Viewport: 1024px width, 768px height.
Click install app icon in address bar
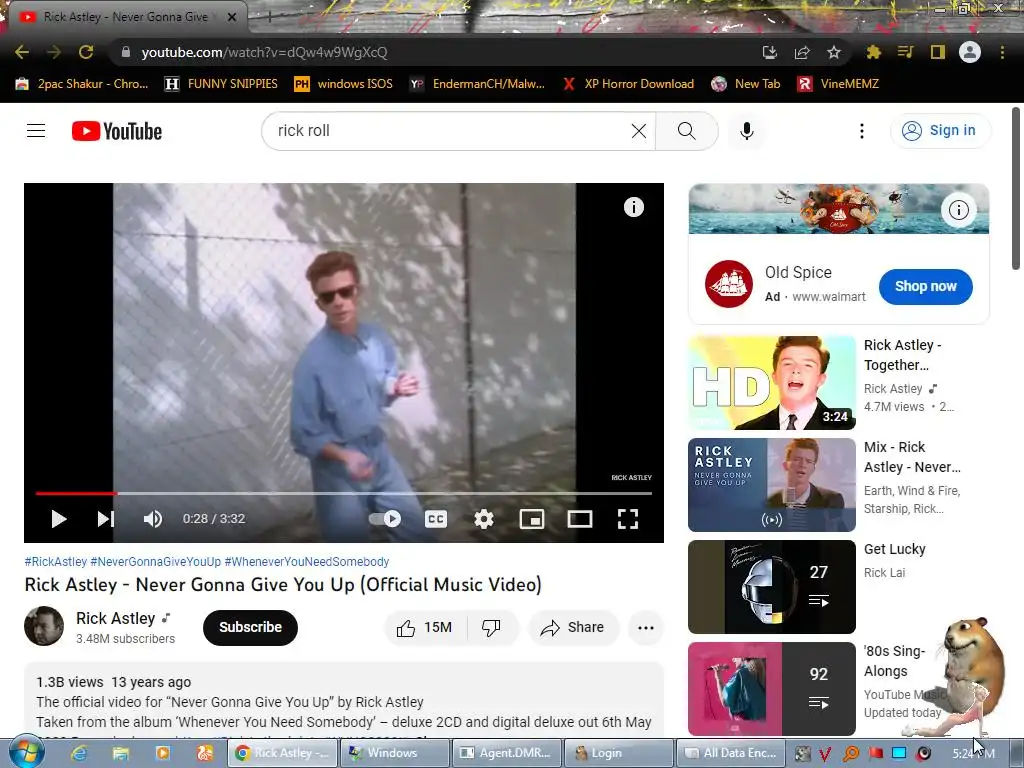[x=770, y=52]
